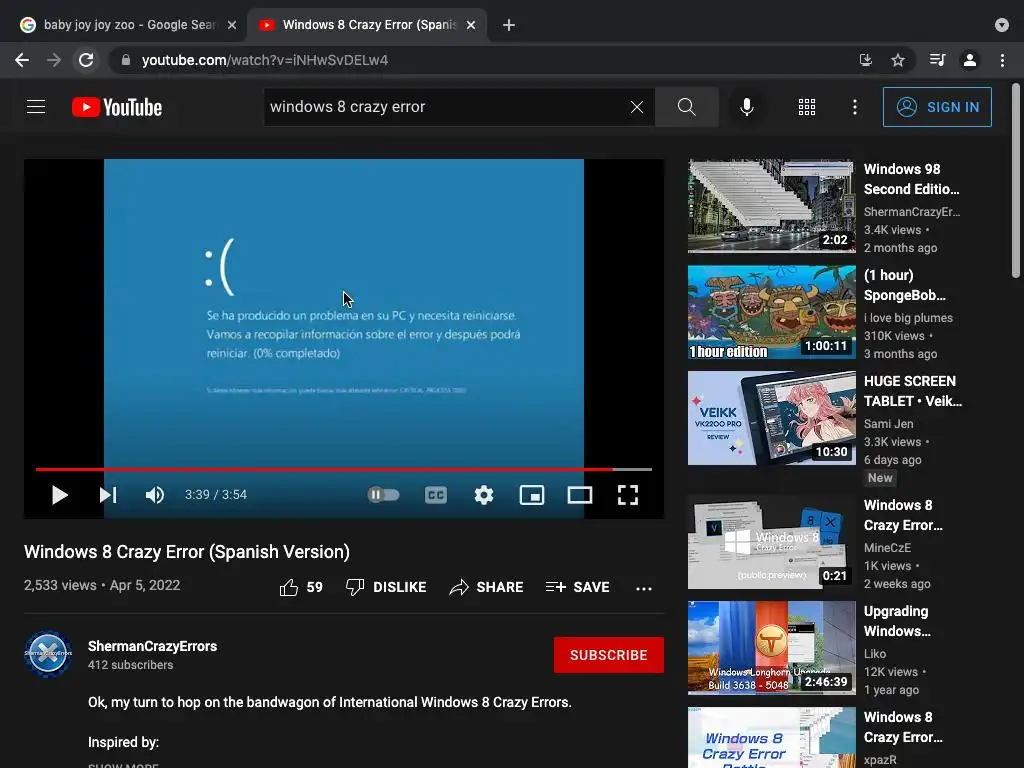Click the DISLIKE button
Image resolution: width=1024 pixels, height=768 pixels.
[386, 587]
